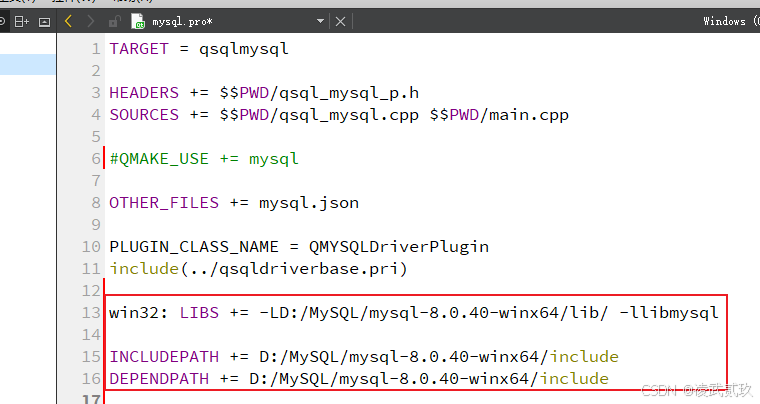The height and width of the screenshot is (404, 760).
Task: Open the mysql.pro* document dropdown
Action: (x=320, y=21)
